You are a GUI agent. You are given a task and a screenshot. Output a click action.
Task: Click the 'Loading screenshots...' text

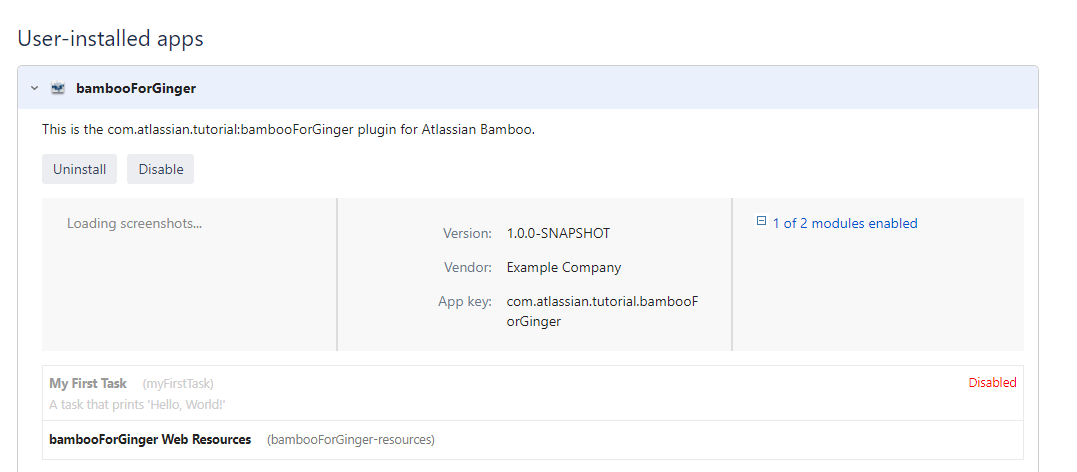tap(135, 223)
